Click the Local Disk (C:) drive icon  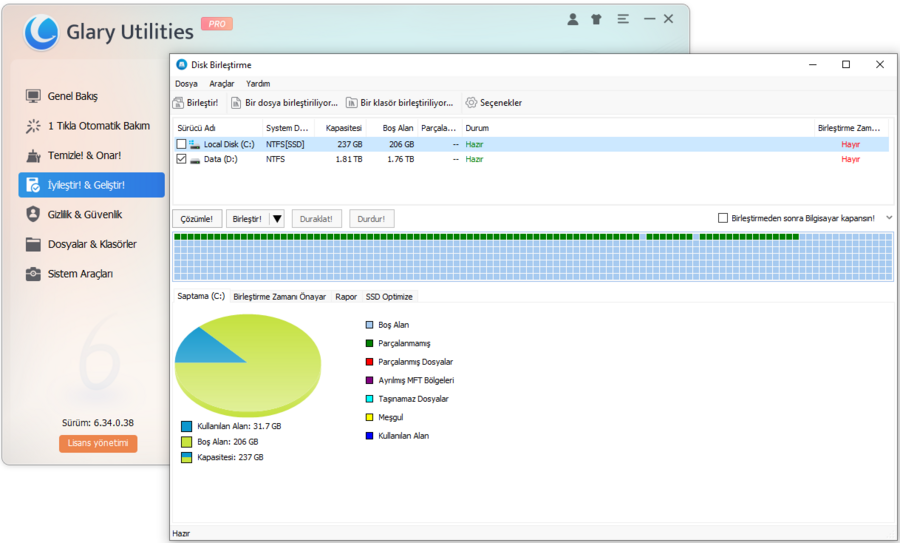[x=195, y=145]
